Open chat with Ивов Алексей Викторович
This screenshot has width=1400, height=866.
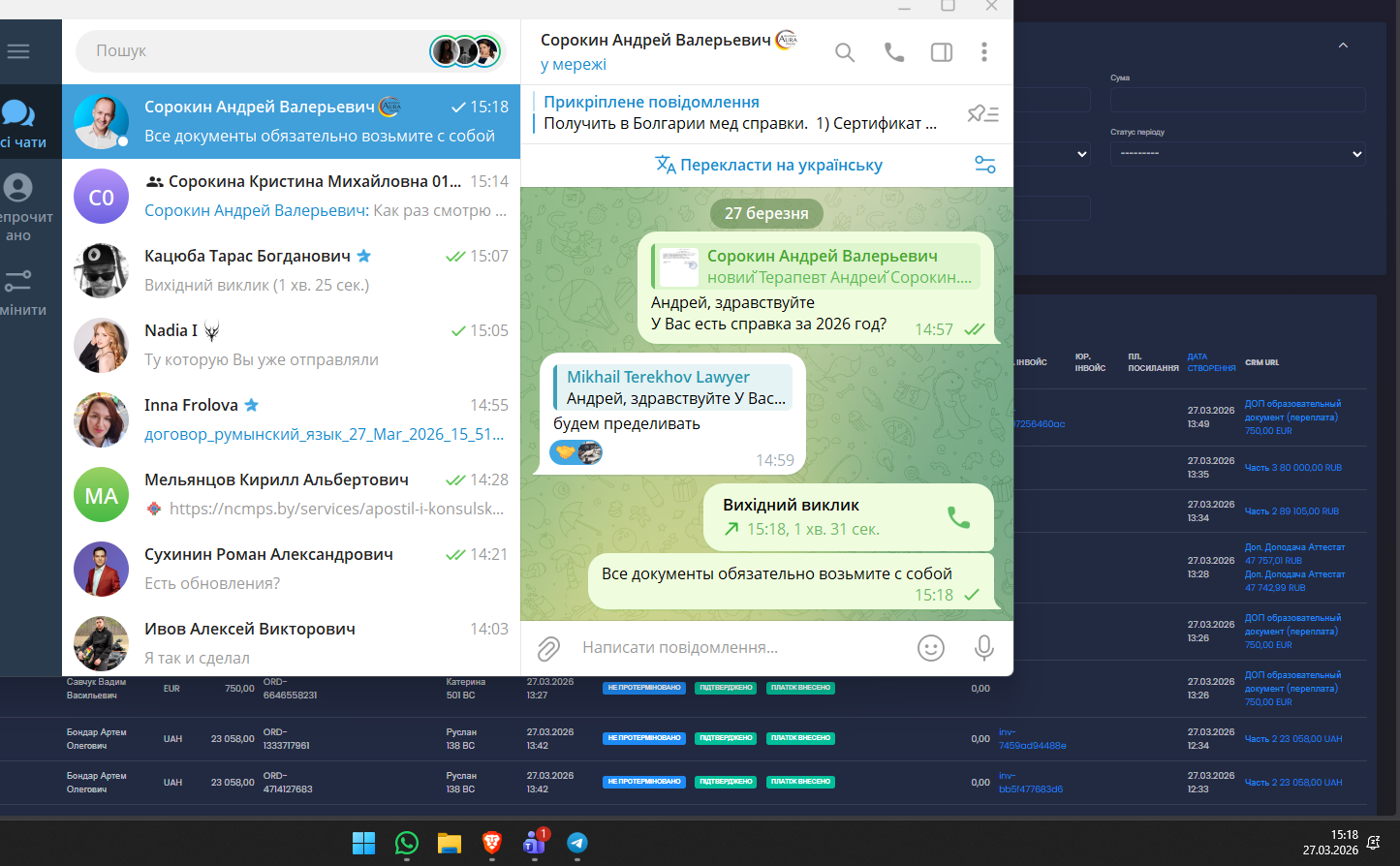[x=291, y=641]
